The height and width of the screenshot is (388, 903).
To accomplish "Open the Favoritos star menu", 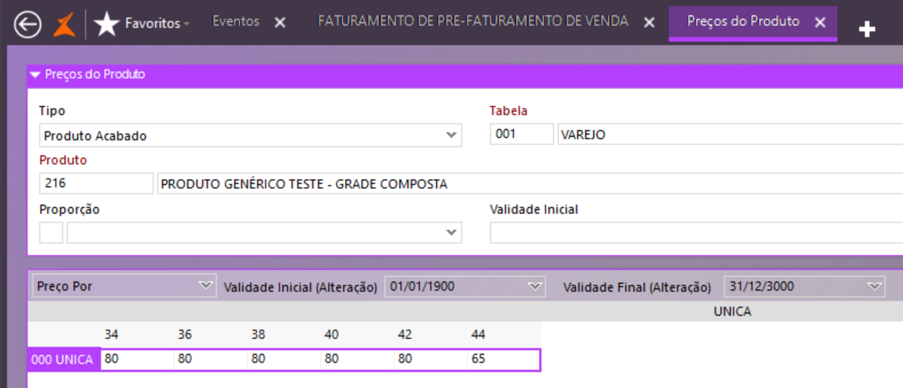I will coord(141,24).
